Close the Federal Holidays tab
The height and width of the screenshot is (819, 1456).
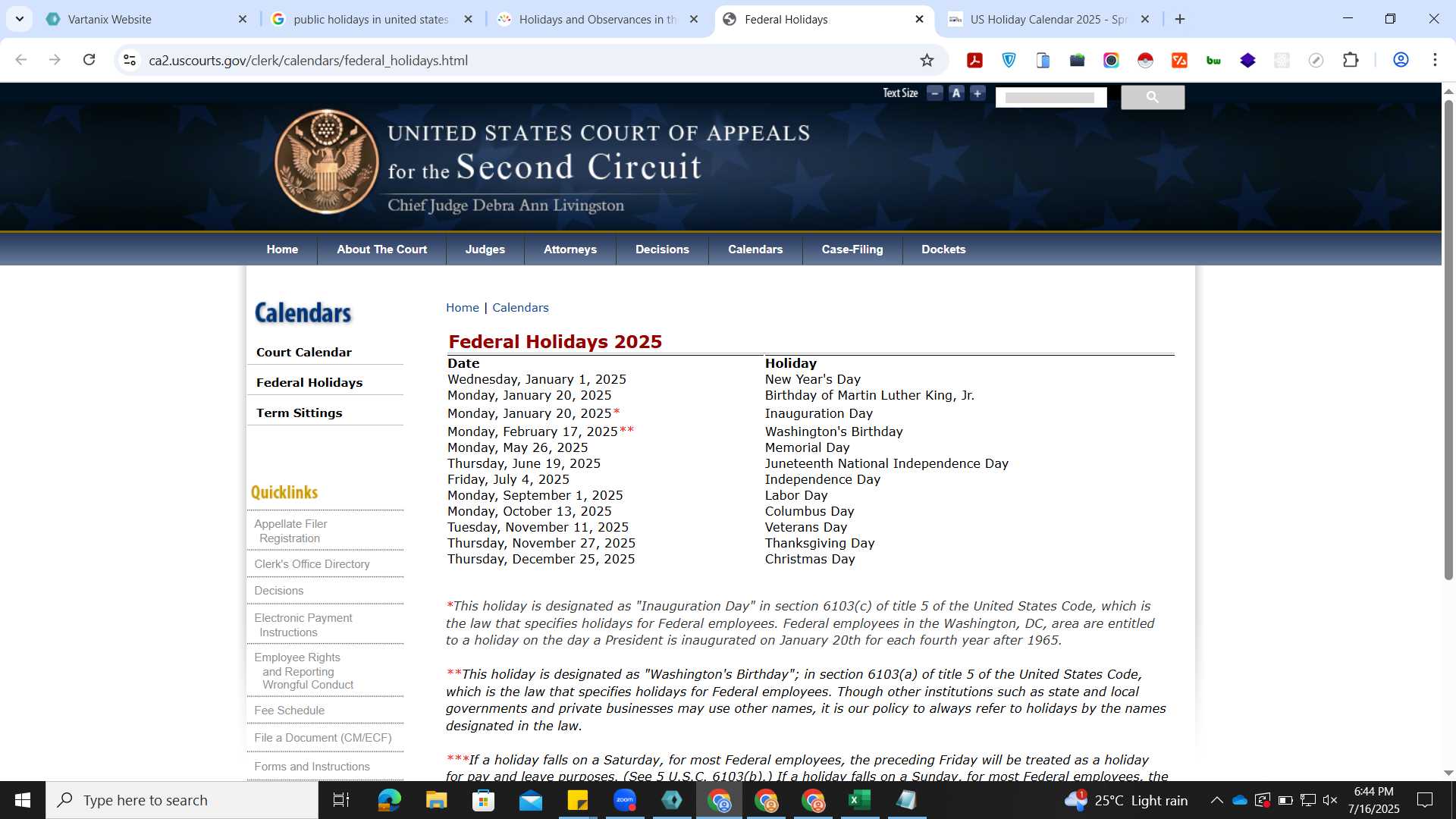click(x=920, y=19)
